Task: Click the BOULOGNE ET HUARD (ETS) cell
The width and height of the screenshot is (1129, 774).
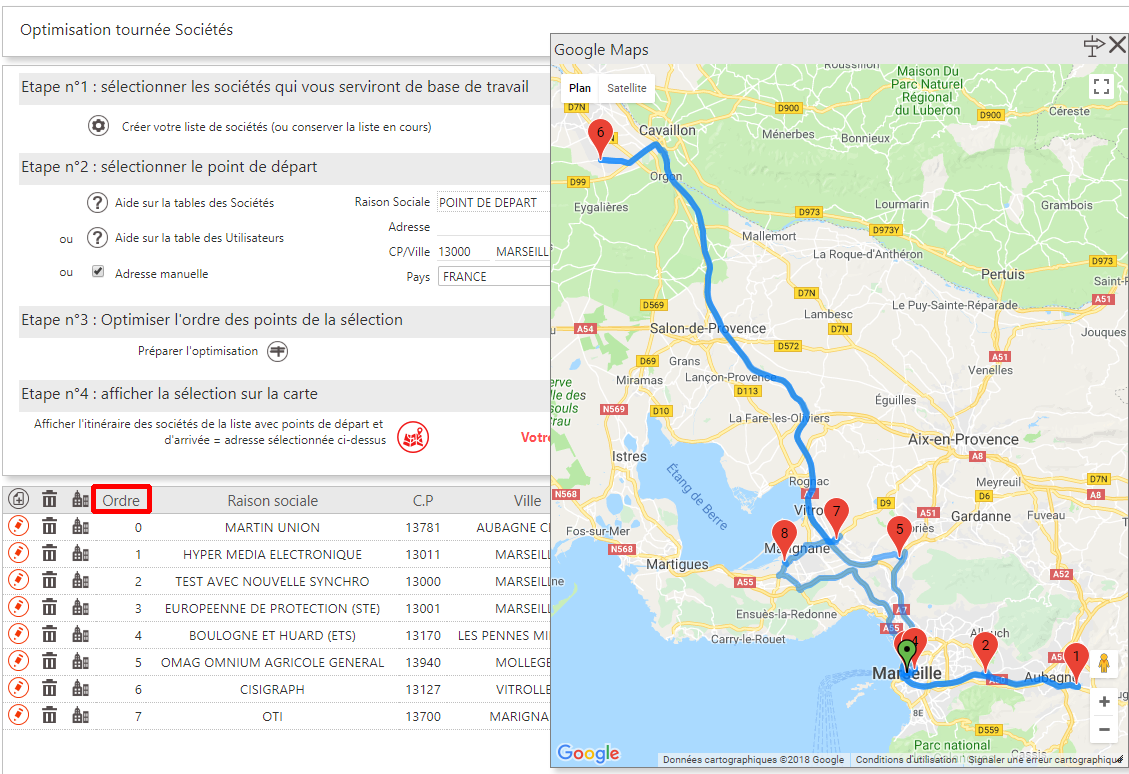Action: tap(272, 635)
